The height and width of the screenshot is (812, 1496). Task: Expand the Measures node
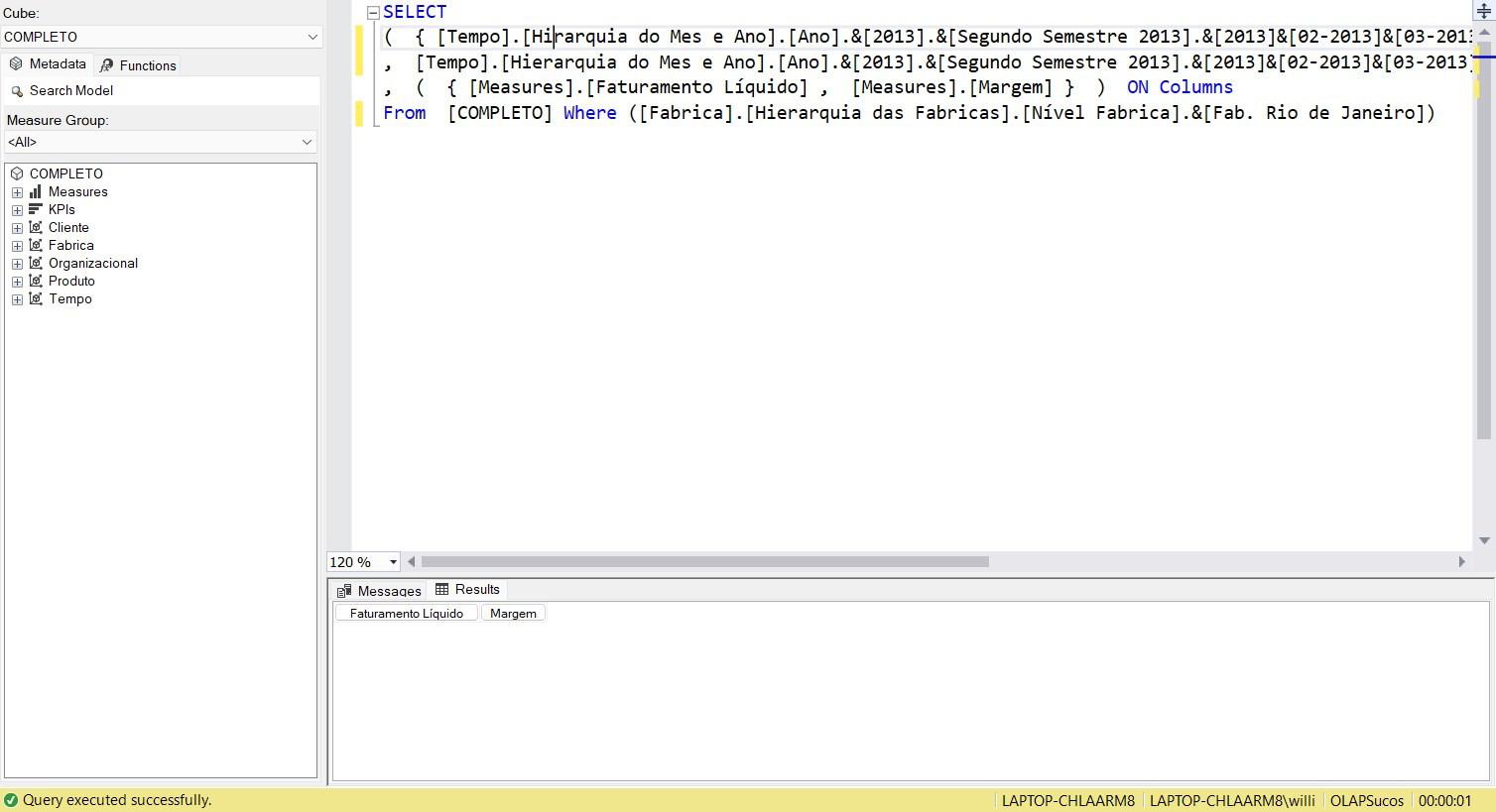click(17, 192)
